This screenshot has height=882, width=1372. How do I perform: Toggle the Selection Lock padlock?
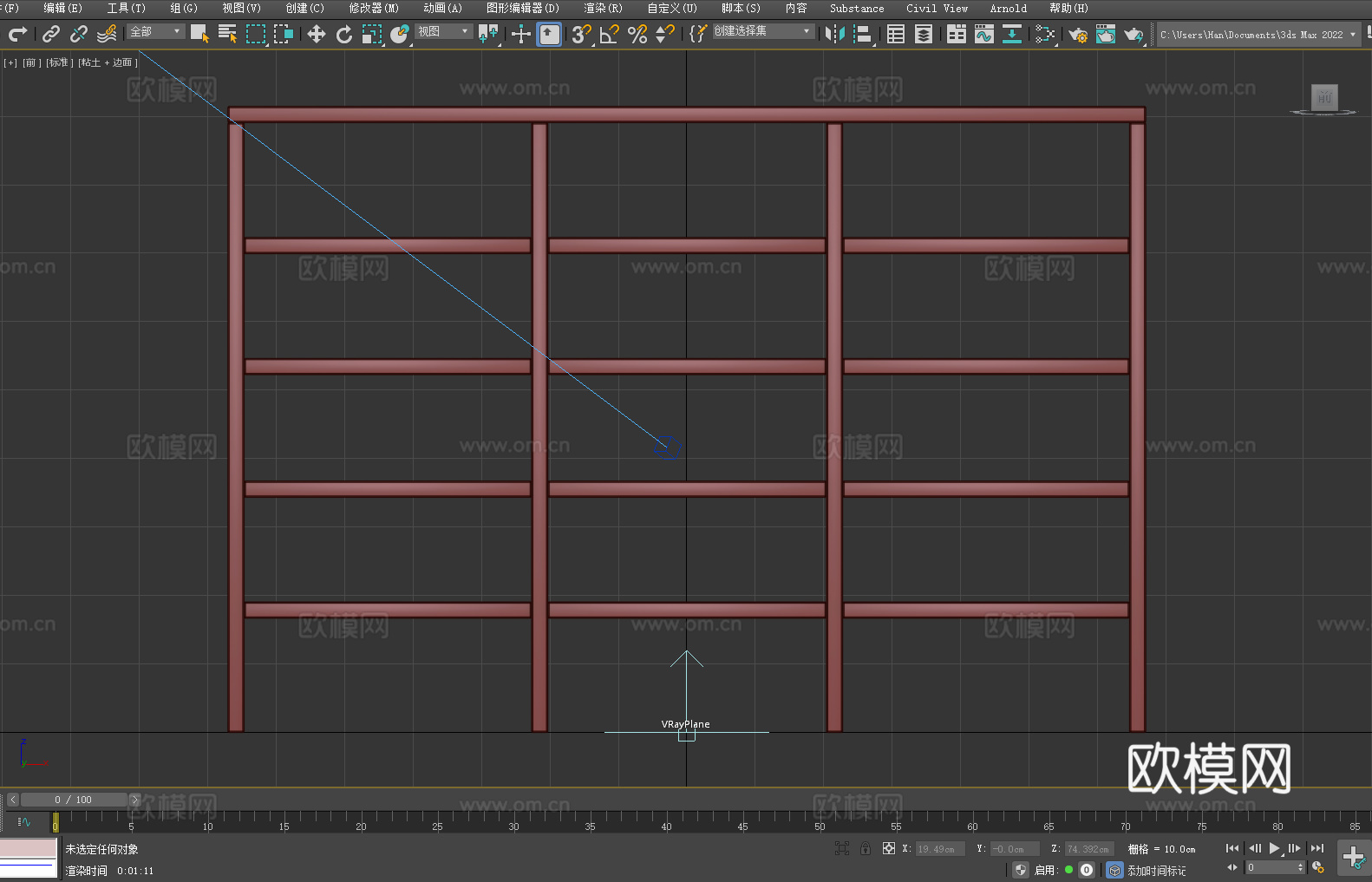(x=866, y=848)
